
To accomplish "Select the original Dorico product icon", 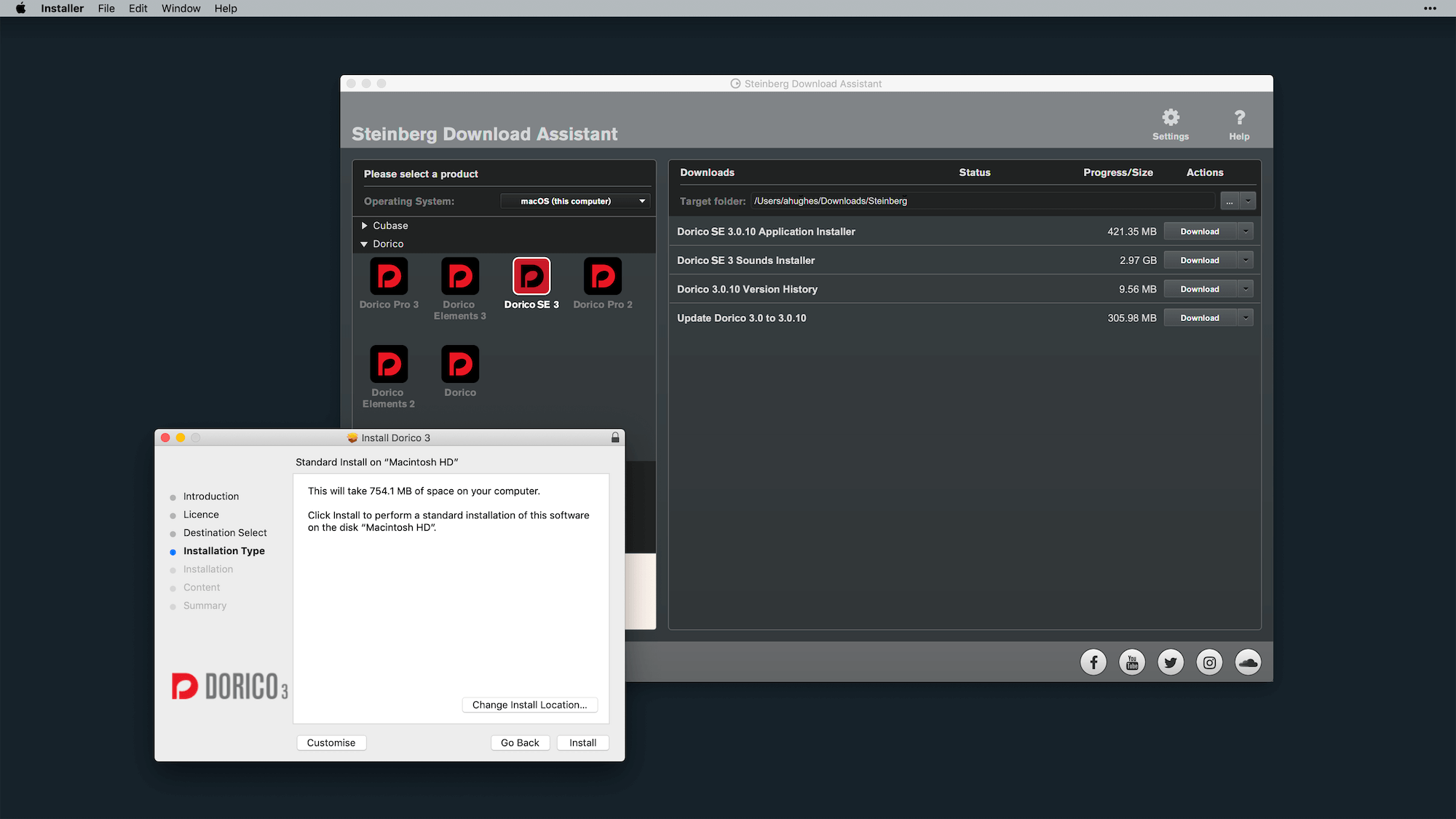I will tap(460, 364).
